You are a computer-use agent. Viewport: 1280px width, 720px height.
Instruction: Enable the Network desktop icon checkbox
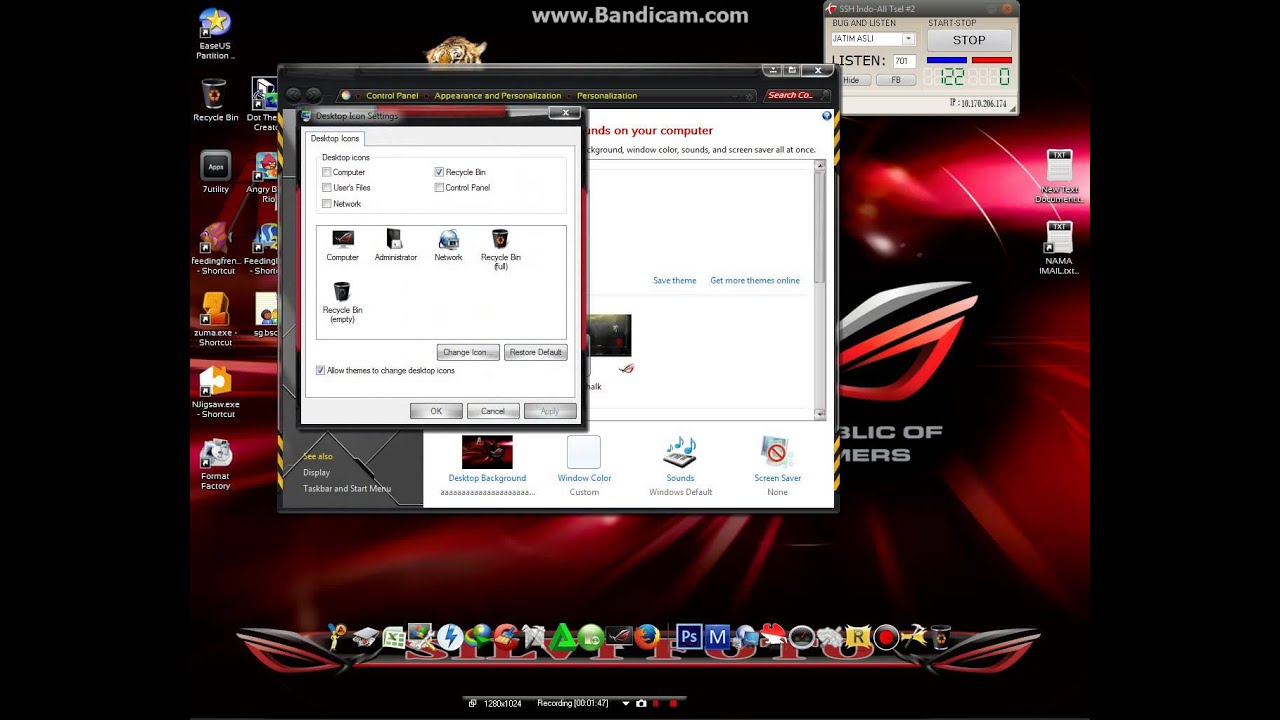[327, 204]
